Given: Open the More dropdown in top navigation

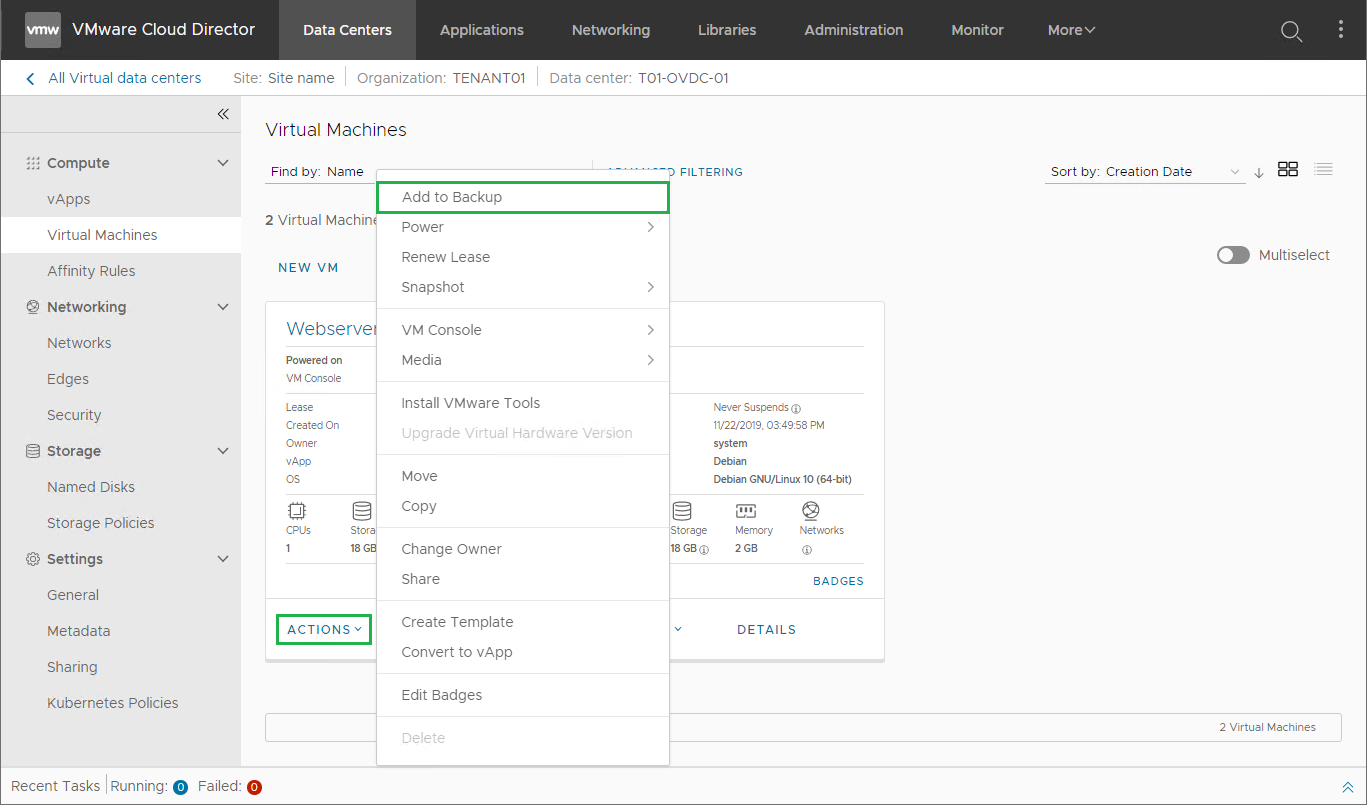Looking at the screenshot, I should [1071, 30].
